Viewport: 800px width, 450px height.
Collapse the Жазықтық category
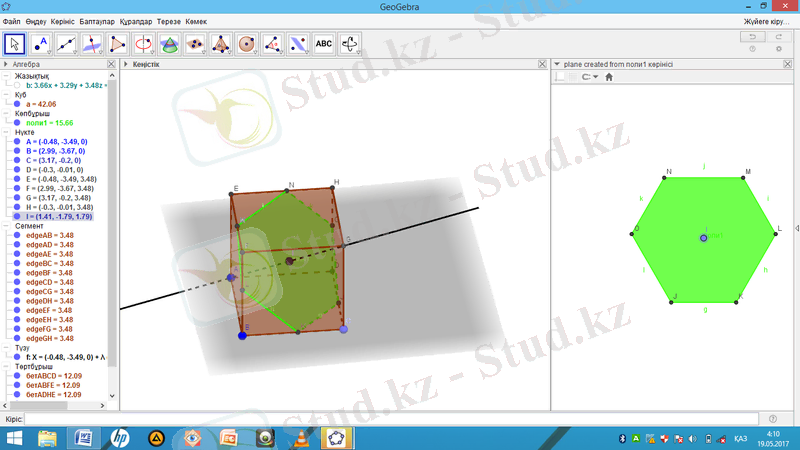coord(7,76)
